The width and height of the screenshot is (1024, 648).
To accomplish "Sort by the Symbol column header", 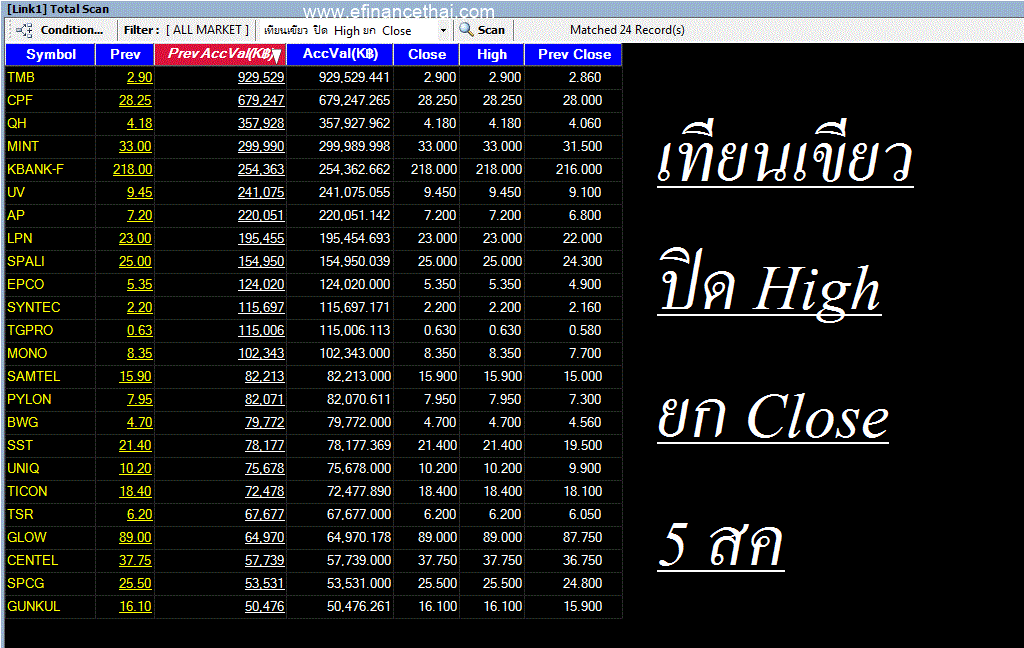I will (x=50, y=54).
